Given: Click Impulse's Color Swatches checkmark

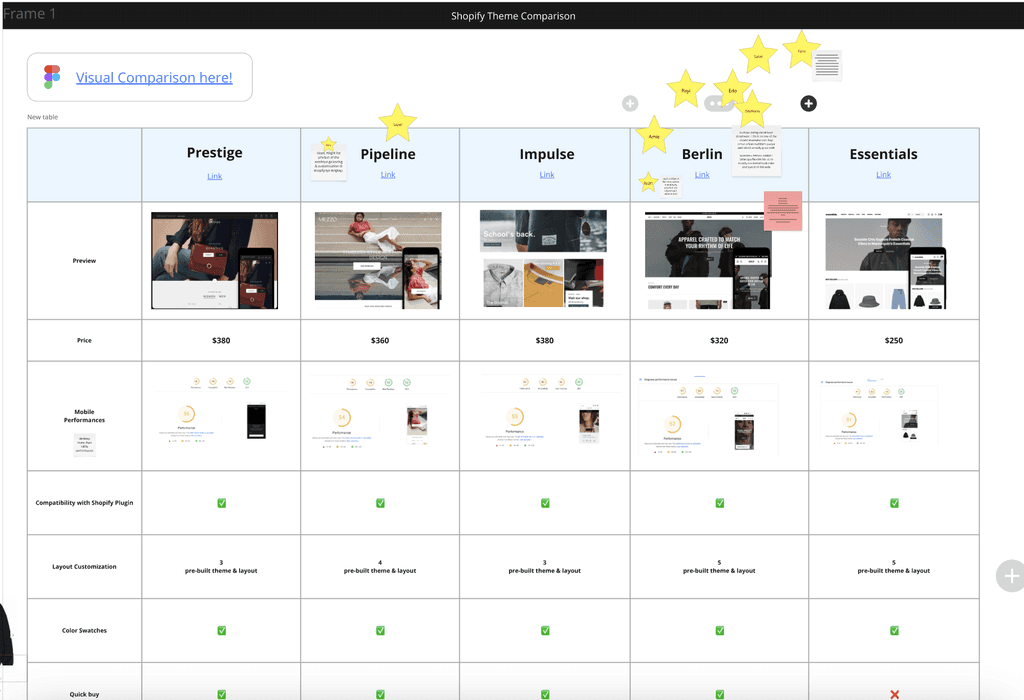Looking at the screenshot, I should click(x=545, y=631).
